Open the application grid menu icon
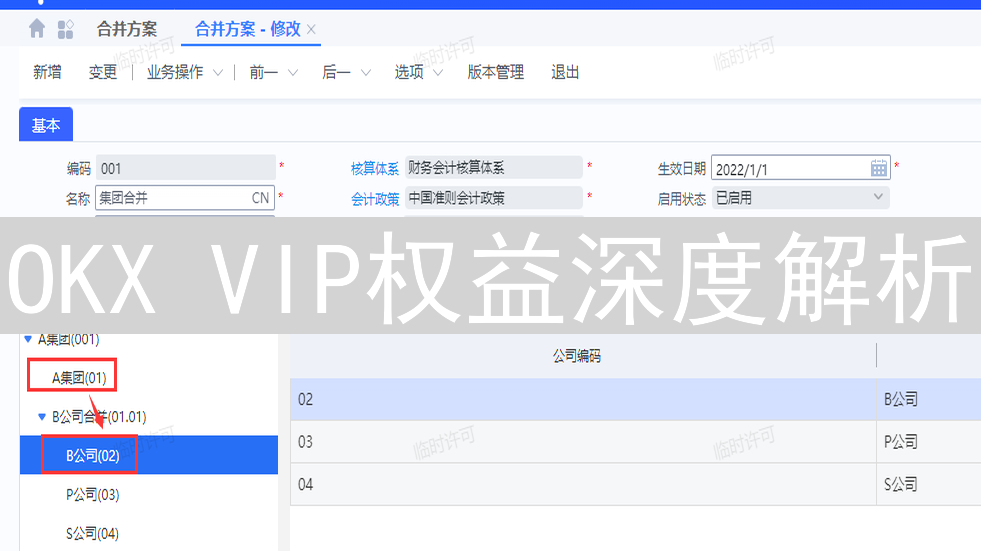 pos(65,29)
